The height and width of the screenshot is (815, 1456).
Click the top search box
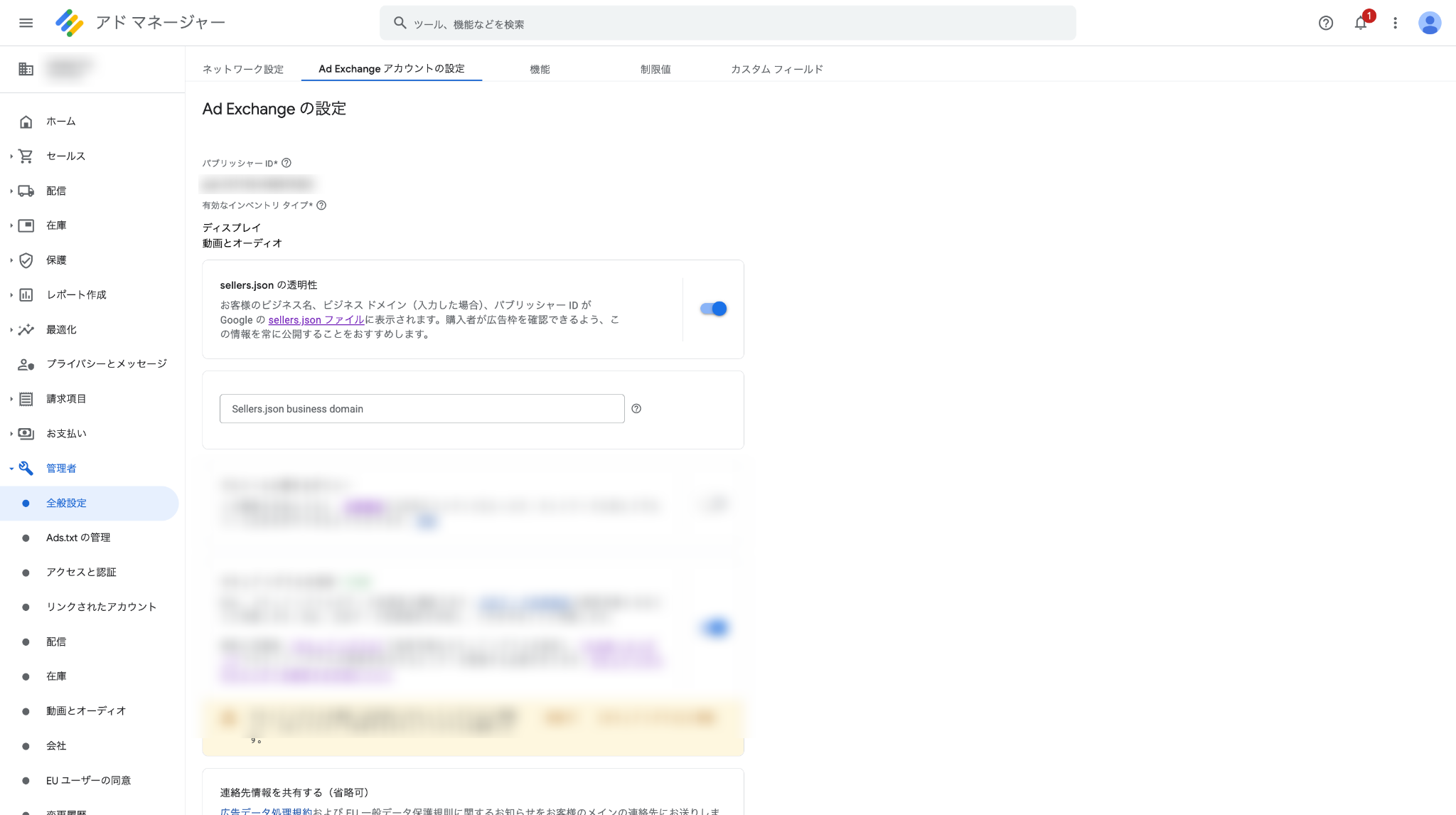[728, 23]
